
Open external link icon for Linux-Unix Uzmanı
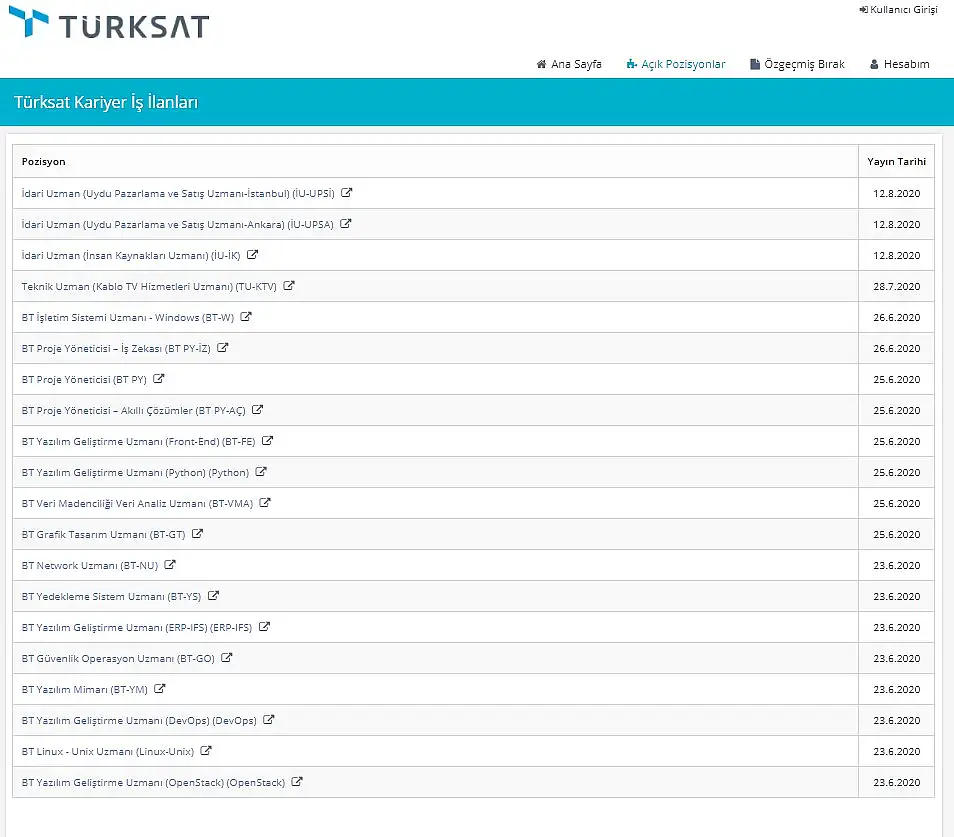point(206,751)
